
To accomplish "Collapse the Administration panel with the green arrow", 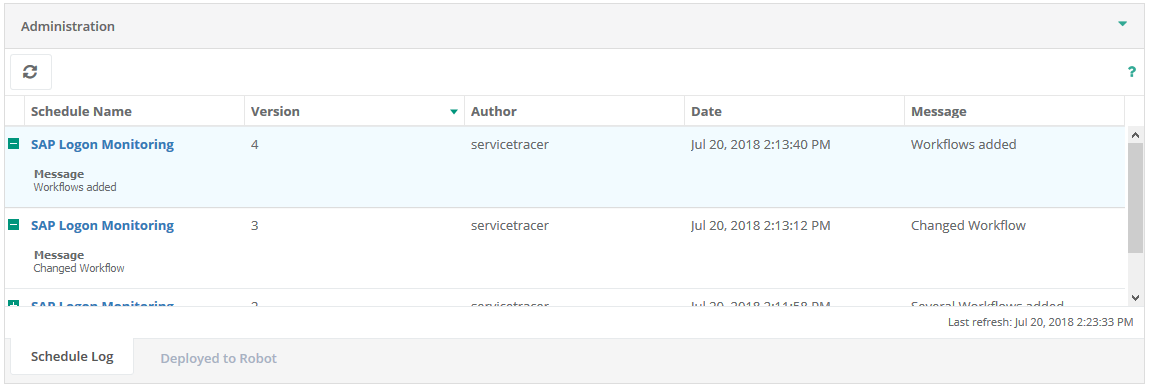I will coord(1122,23).
